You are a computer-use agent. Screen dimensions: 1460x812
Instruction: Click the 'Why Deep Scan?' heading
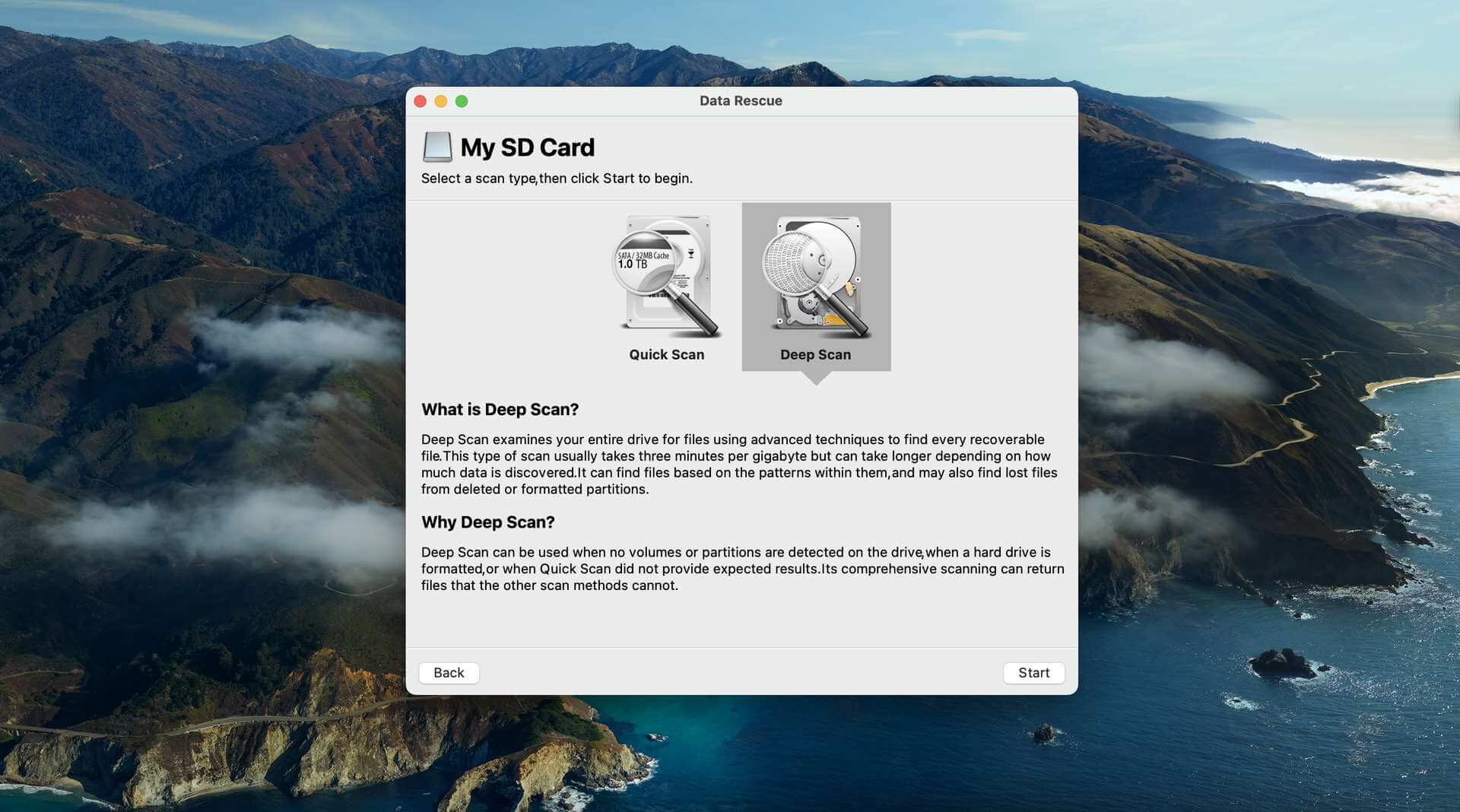(x=487, y=522)
